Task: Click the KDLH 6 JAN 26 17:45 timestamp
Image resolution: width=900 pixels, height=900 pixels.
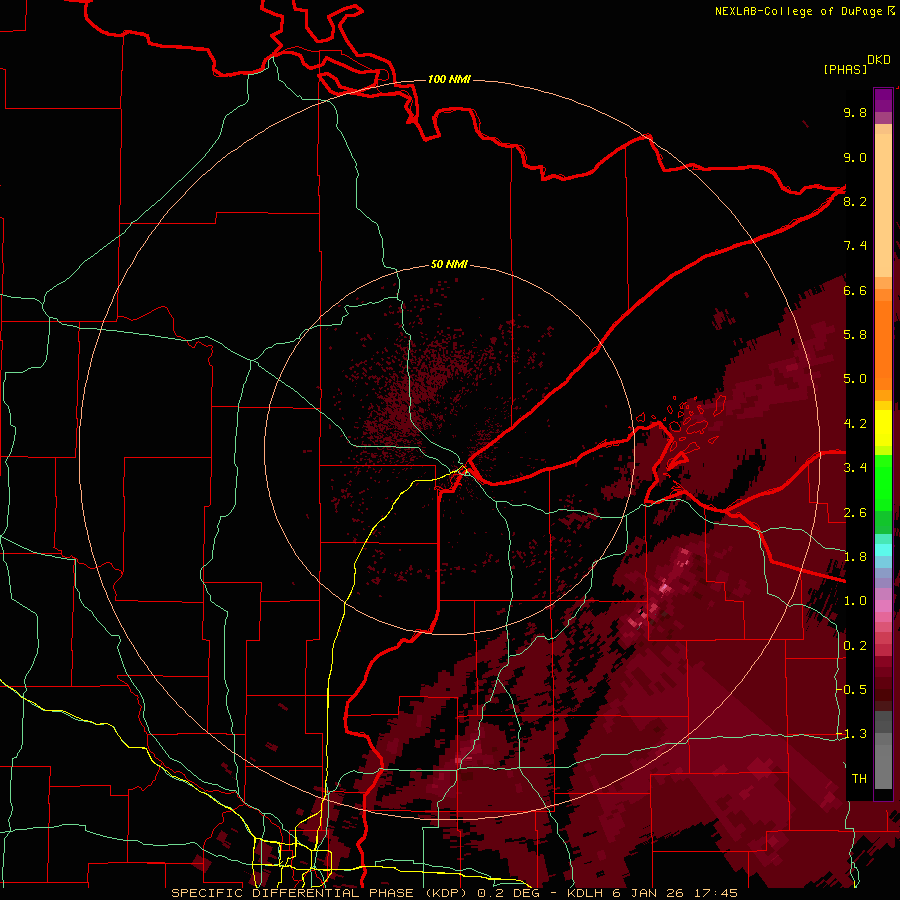Action: [x=652, y=893]
